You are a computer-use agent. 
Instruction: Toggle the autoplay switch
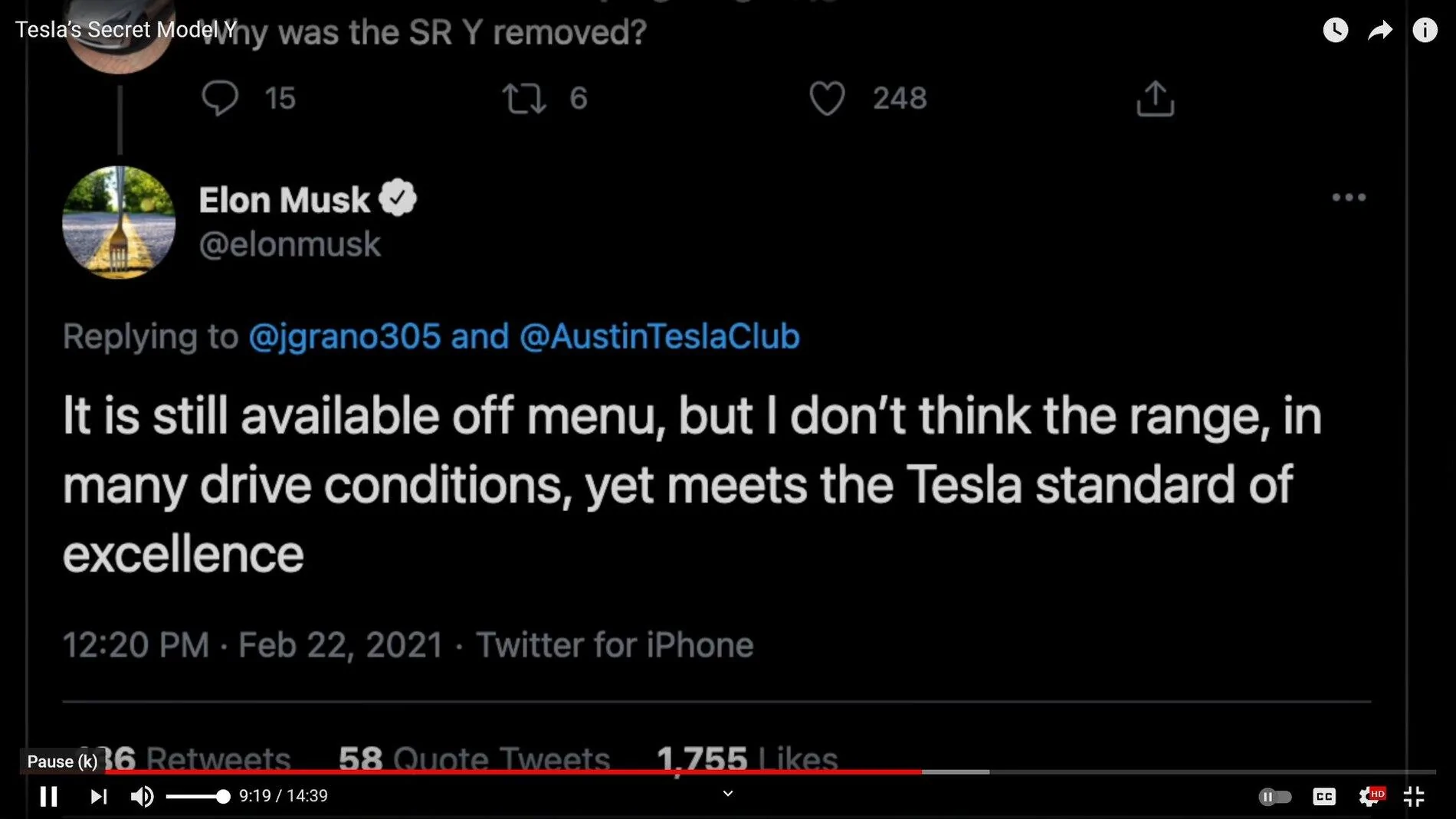1274,797
